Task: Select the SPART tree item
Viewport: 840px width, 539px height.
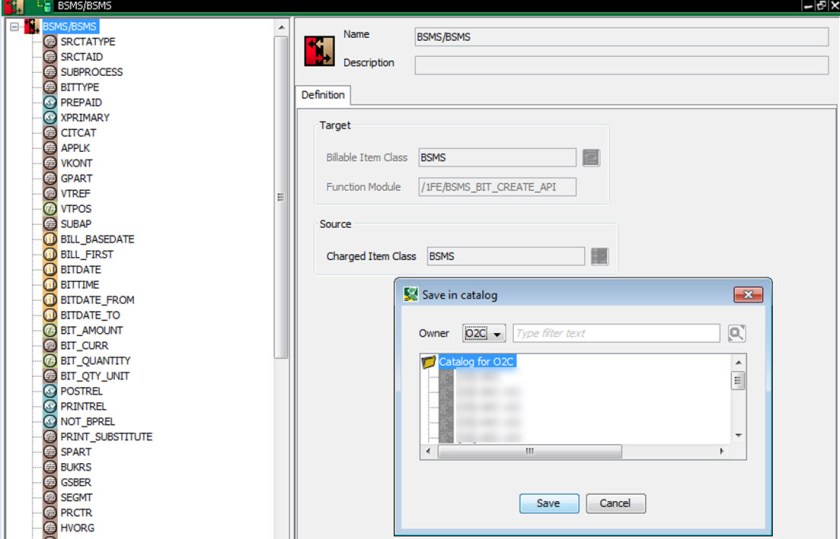Action: pyautogui.click(x=76, y=452)
